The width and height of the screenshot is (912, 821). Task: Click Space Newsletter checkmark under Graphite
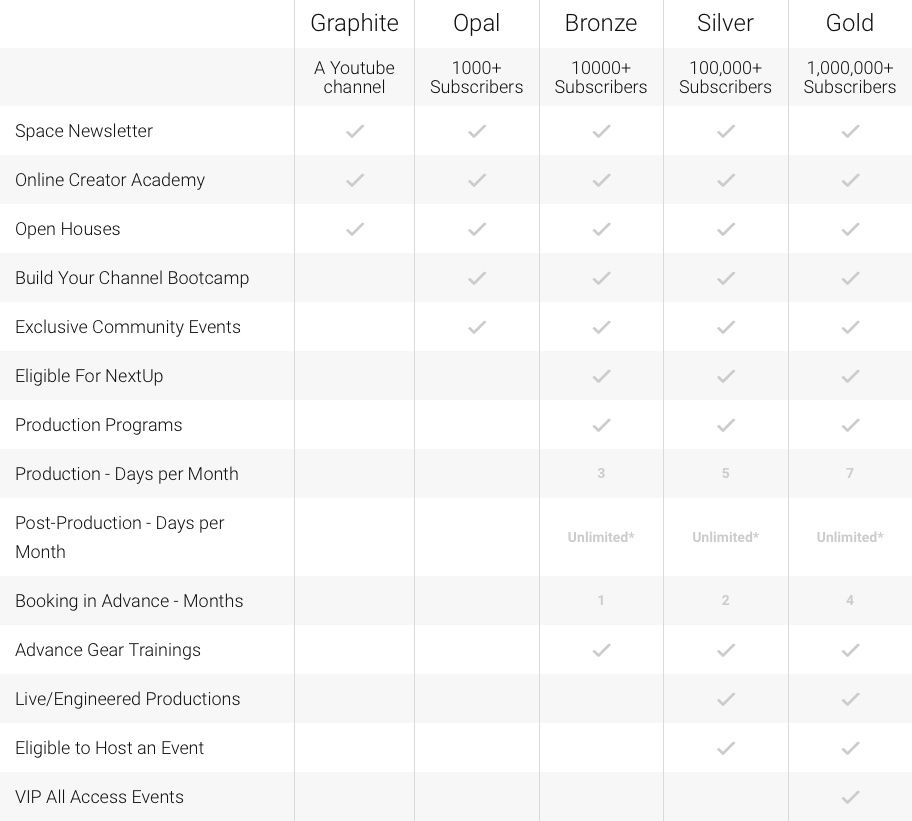coord(354,131)
